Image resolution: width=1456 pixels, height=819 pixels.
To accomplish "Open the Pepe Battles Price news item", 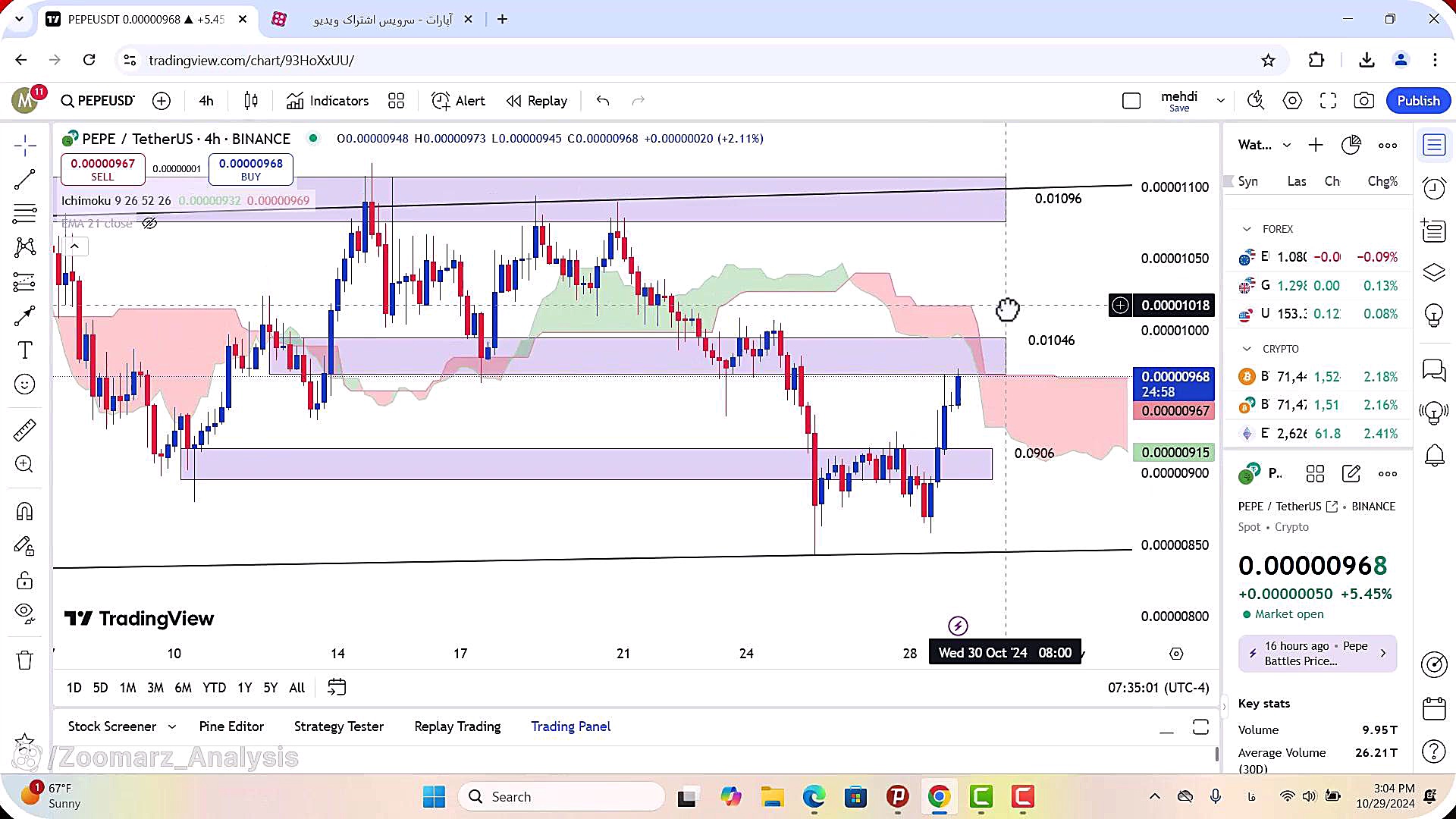I will coord(1317,654).
